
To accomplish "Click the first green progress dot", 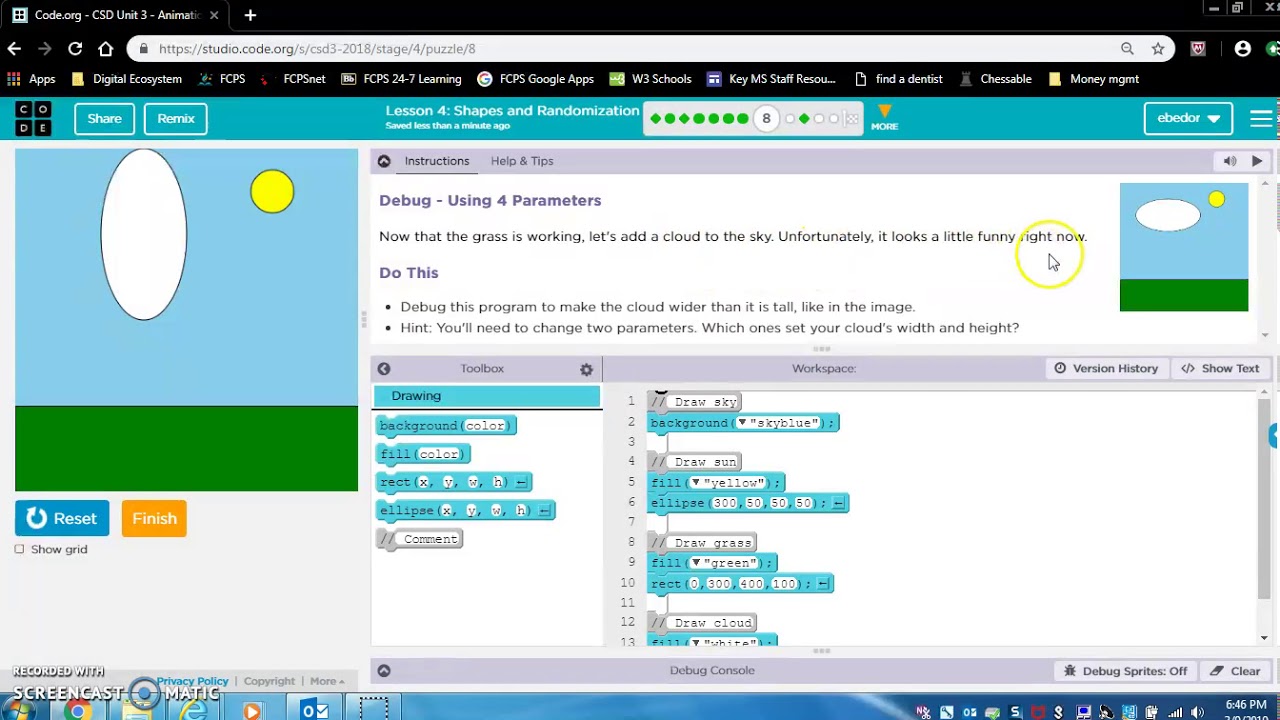I will (x=656, y=119).
